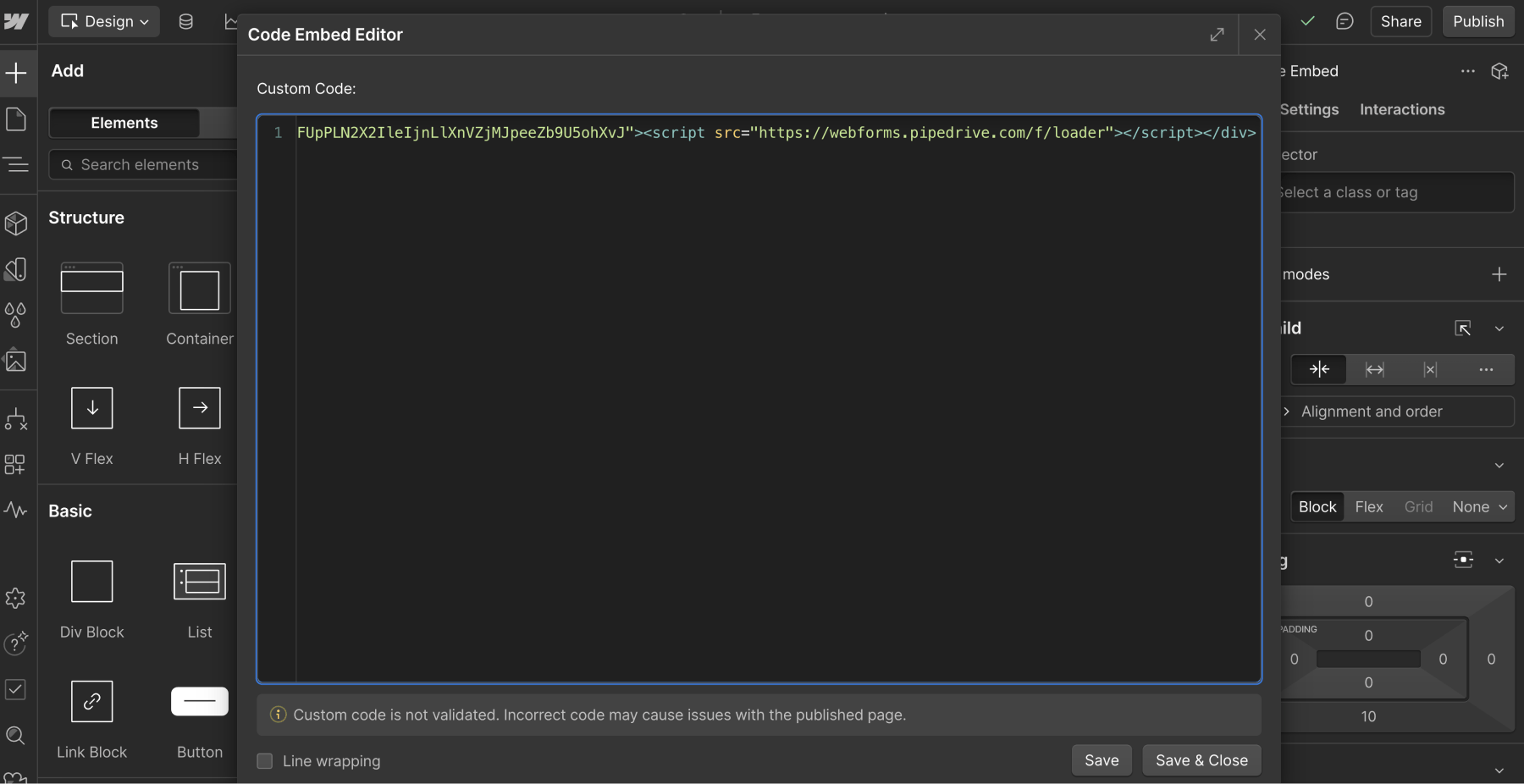The width and height of the screenshot is (1524, 784).
Task: Open the Embed more options ellipsis
Action: click(1468, 71)
